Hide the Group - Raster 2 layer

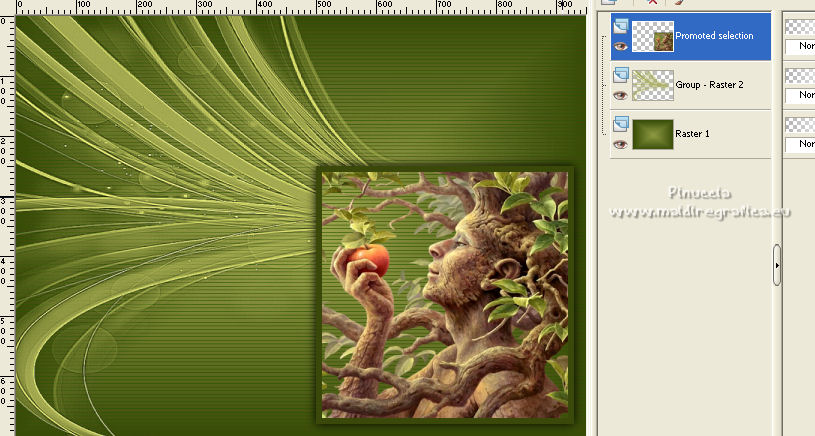pos(620,96)
